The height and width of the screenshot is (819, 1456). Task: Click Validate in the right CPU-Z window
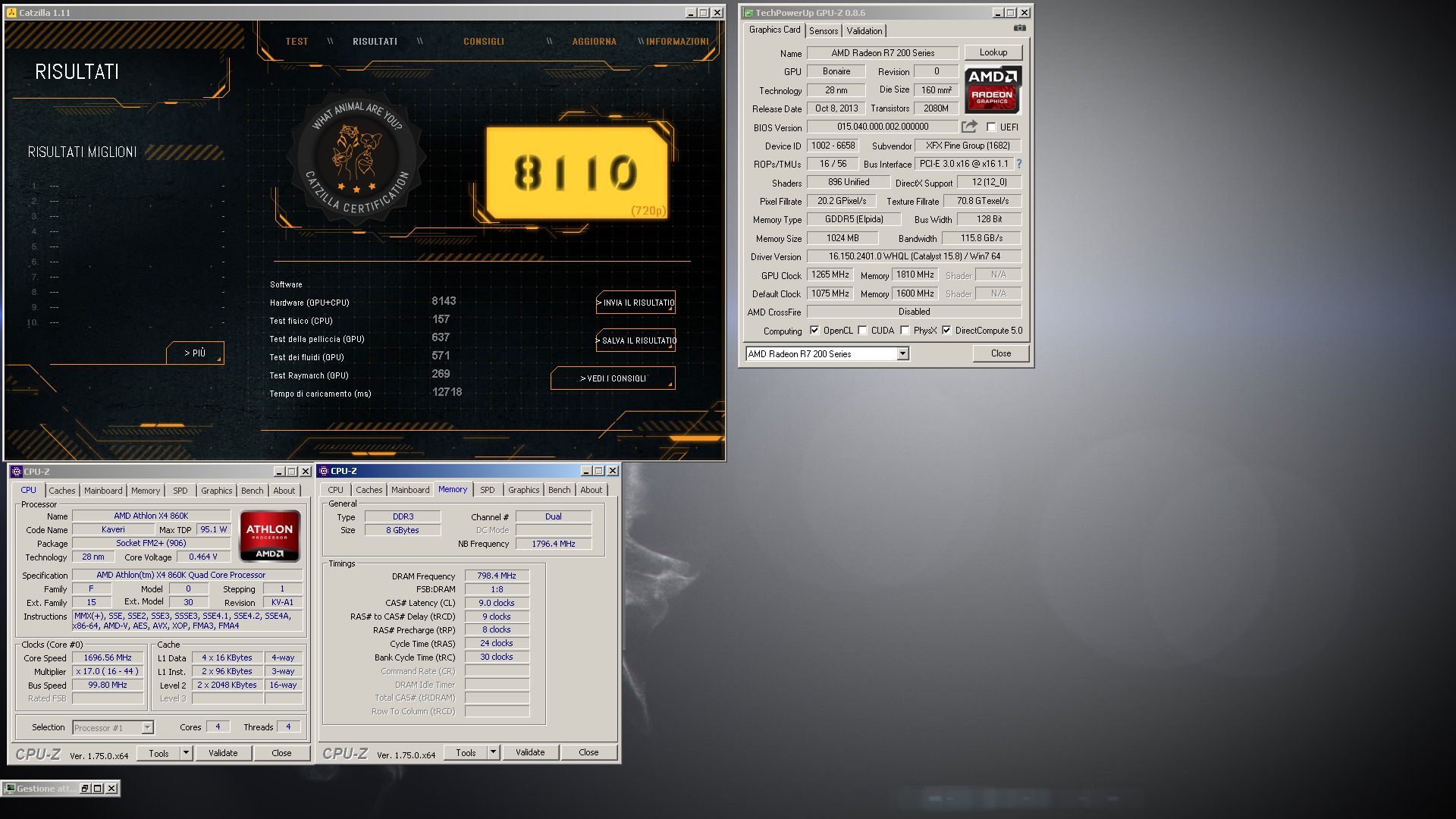coord(530,752)
